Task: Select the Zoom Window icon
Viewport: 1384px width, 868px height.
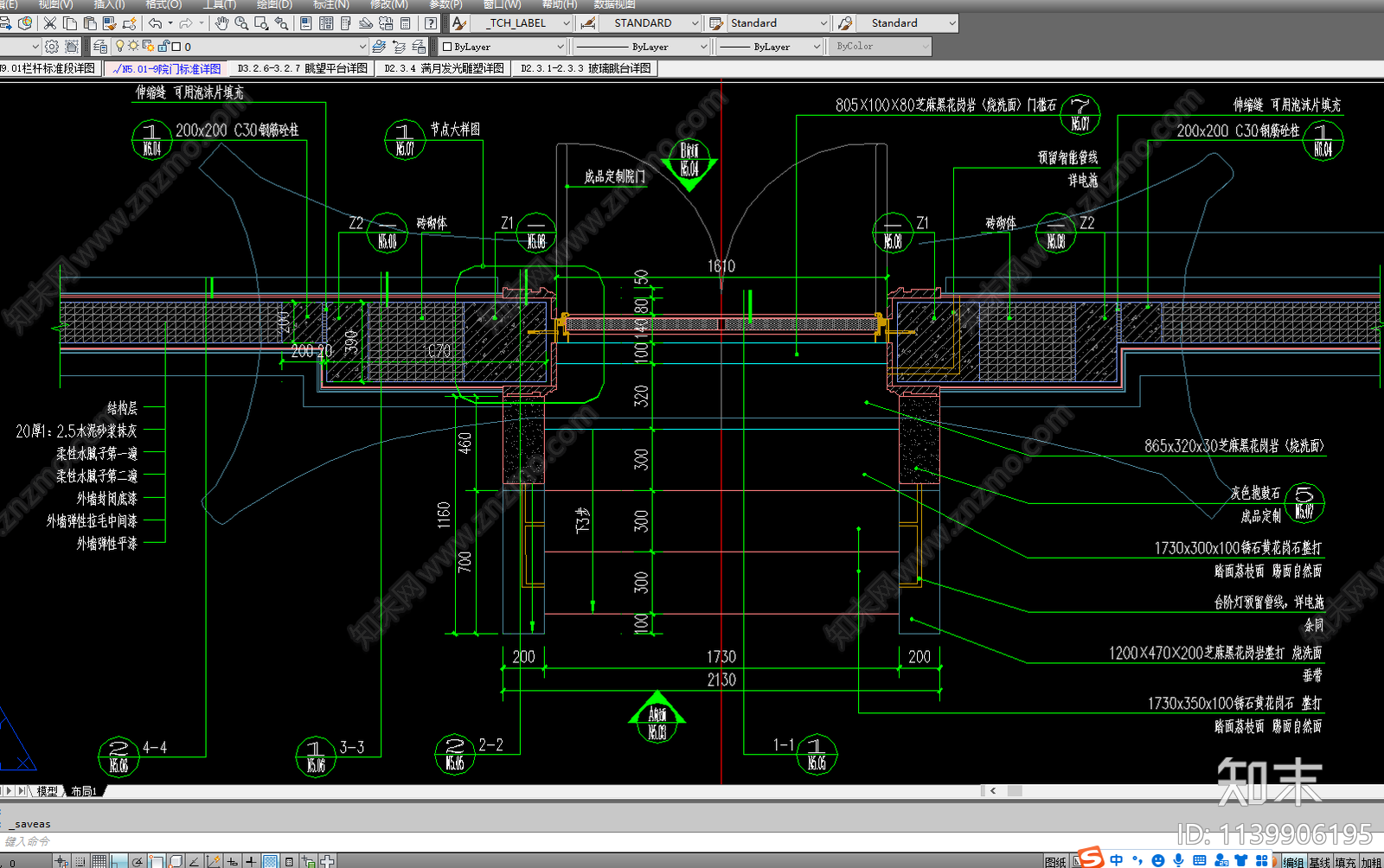Action: (261, 23)
